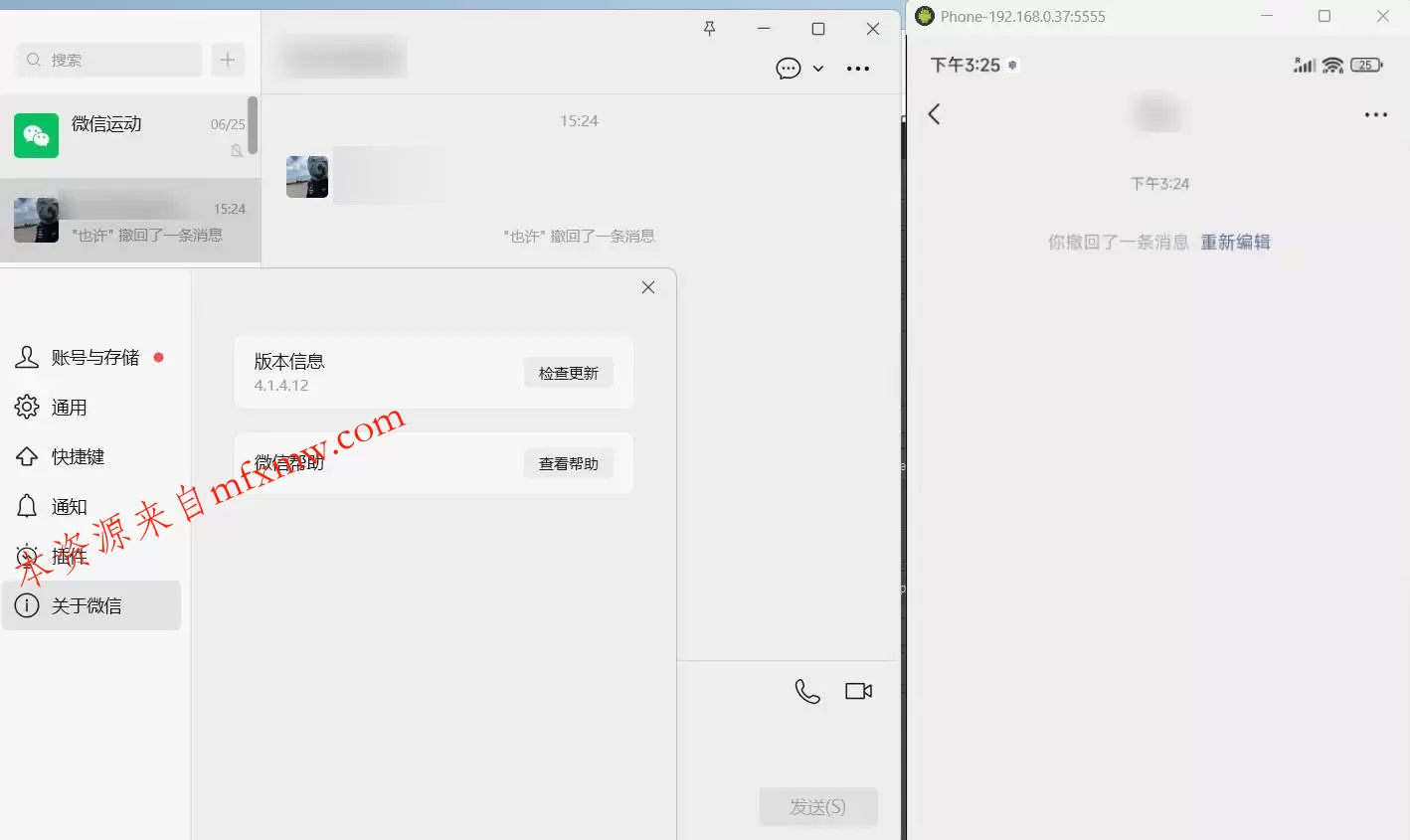Click the 下午3:25 time in phone status bar
Viewport: 1410px width, 840px height.
966,66
